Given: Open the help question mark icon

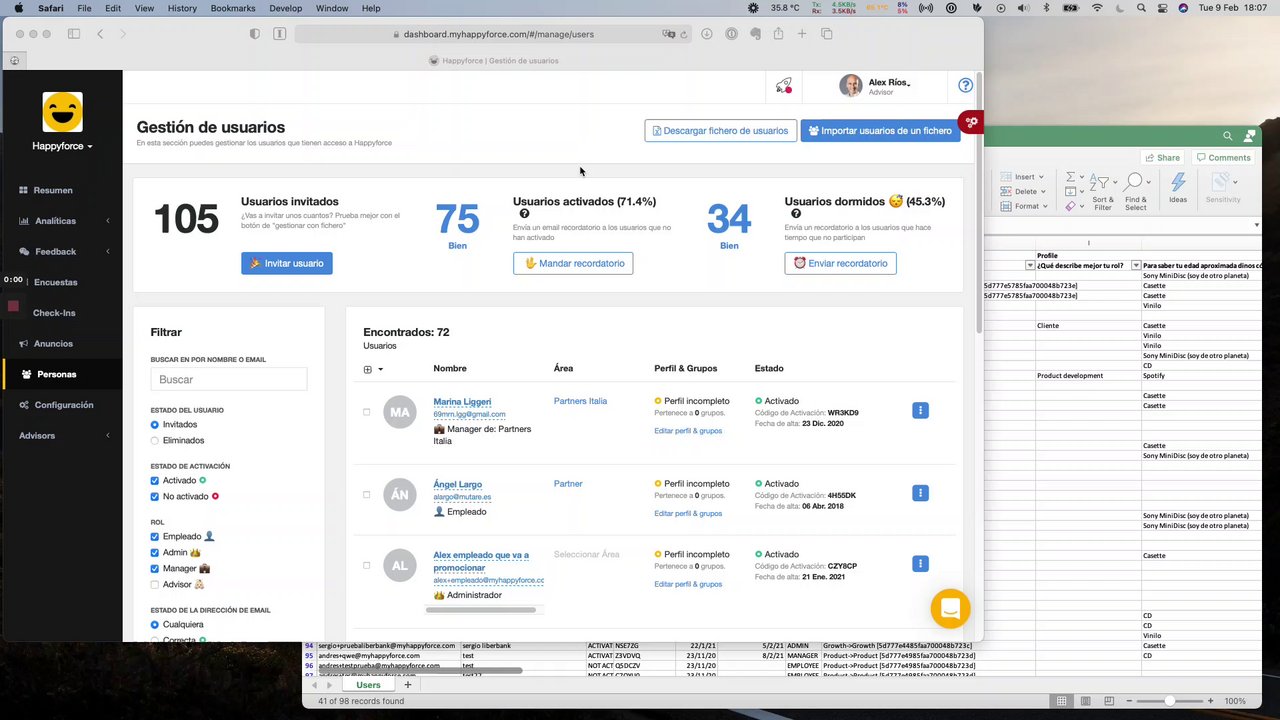Looking at the screenshot, I should click(965, 86).
